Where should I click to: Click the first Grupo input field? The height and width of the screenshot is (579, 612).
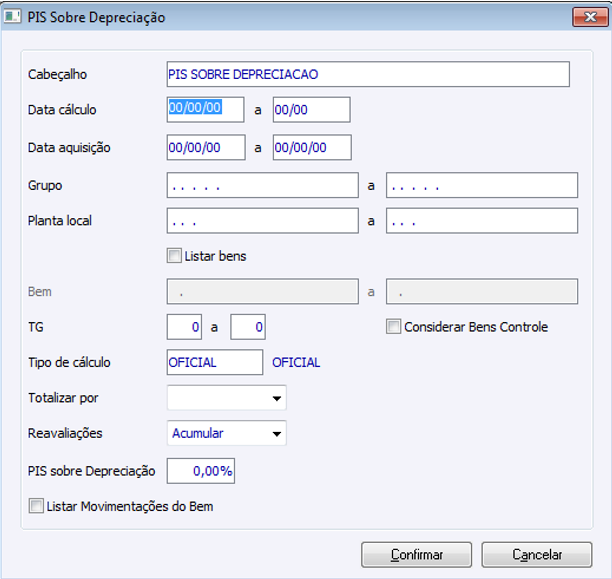point(262,185)
